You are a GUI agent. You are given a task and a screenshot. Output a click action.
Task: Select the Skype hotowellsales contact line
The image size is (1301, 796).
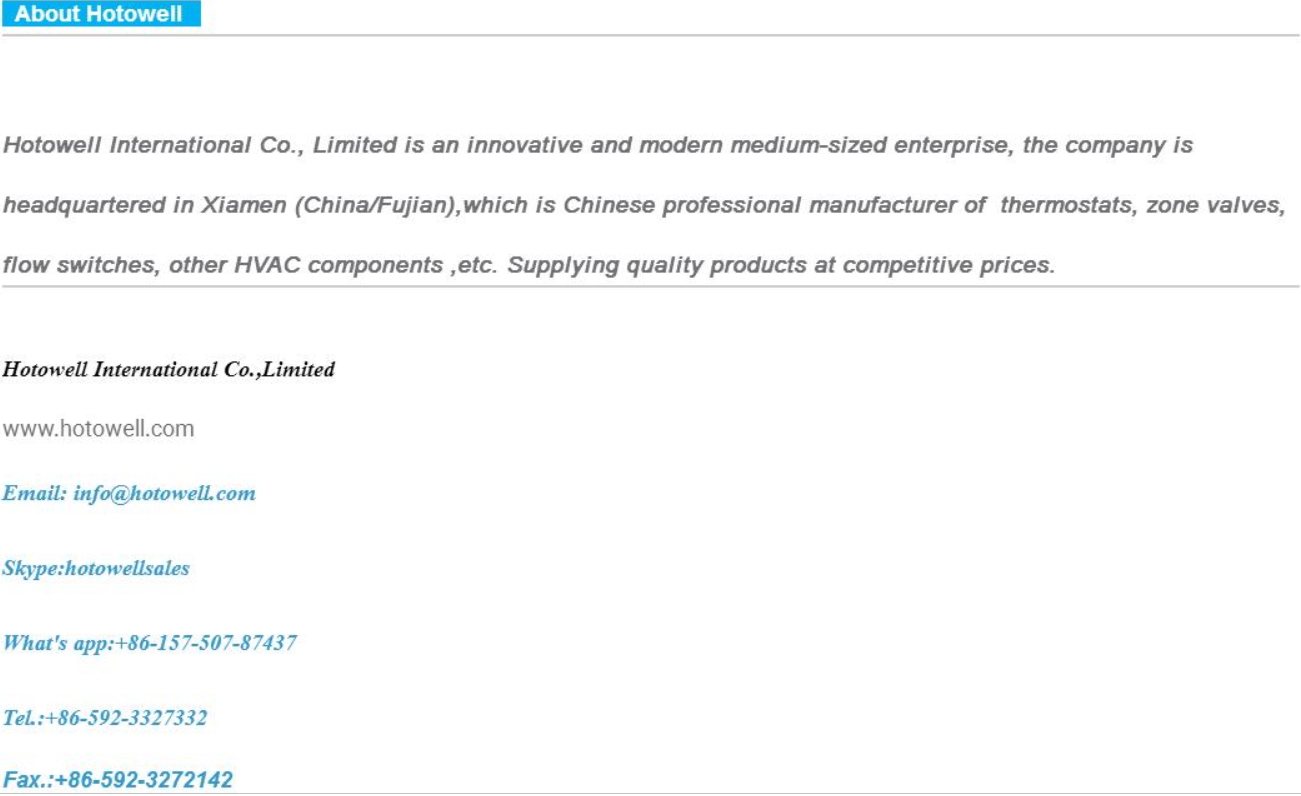96,568
